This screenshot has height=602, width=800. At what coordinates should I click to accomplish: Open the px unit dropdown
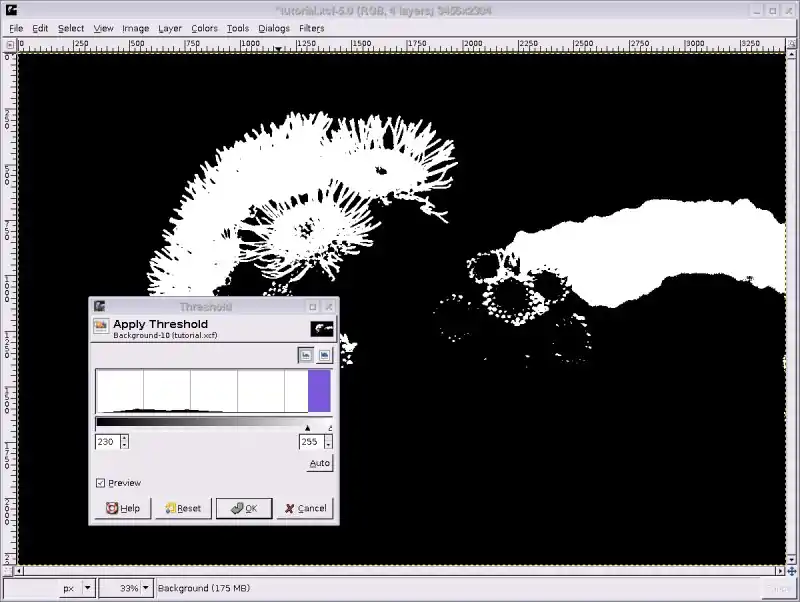pyautogui.click(x=88, y=588)
